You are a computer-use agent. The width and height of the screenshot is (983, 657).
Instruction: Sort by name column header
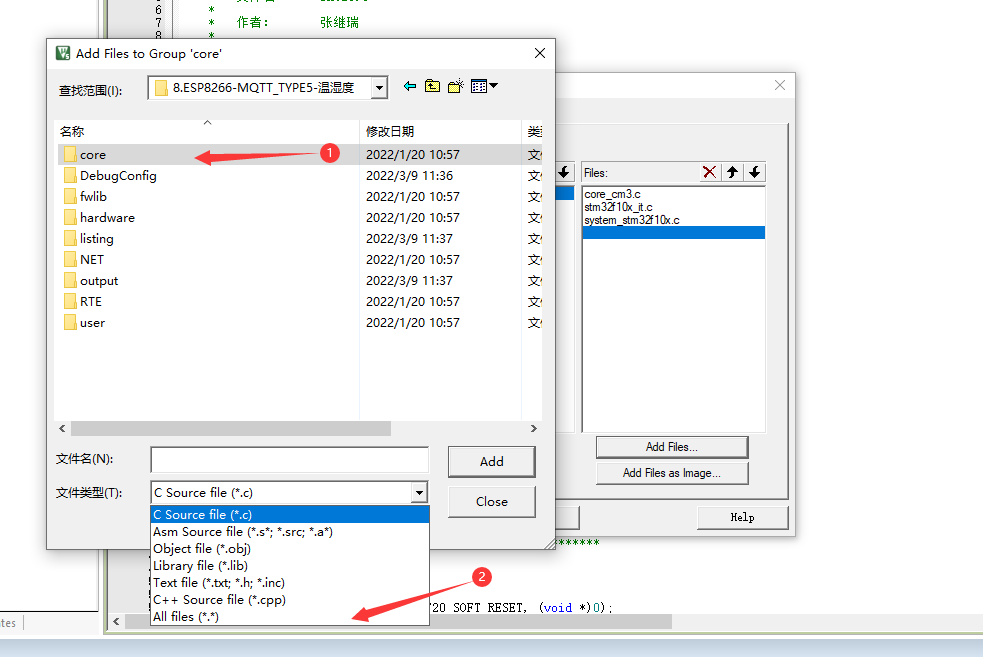(x=207, y=132)
